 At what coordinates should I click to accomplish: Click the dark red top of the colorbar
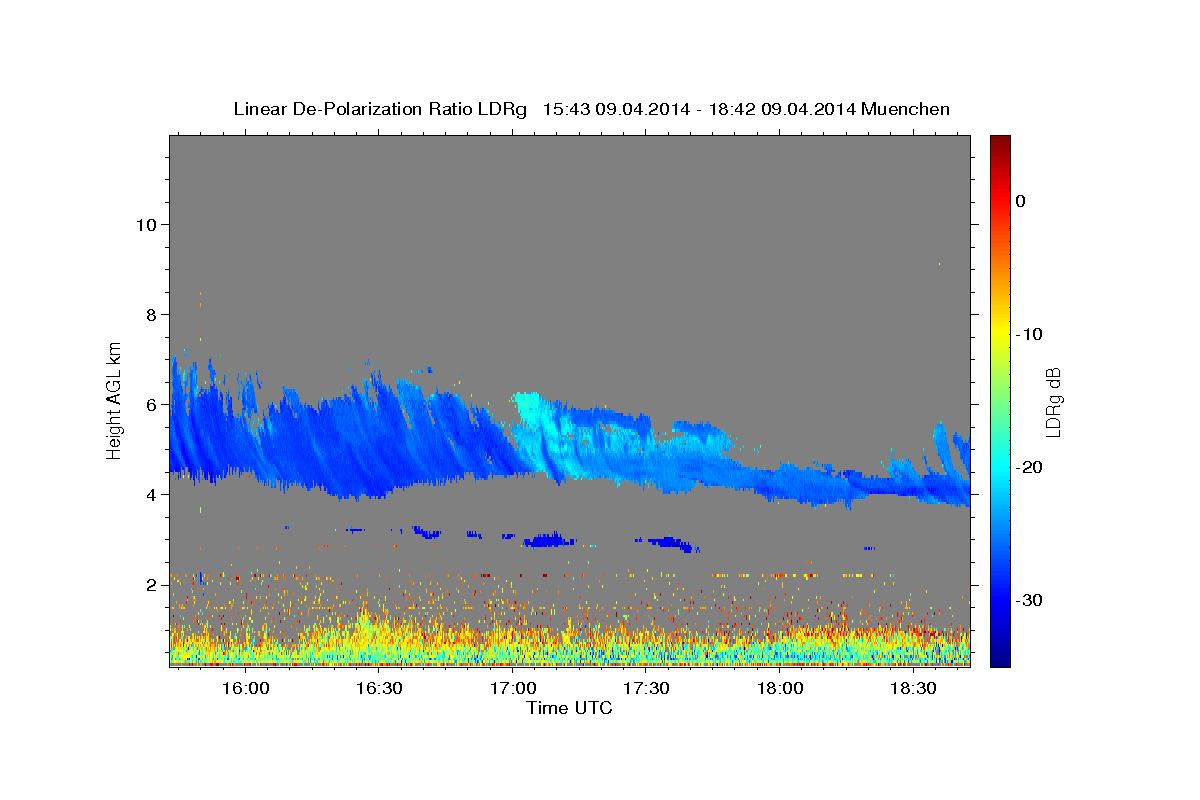1000,145
